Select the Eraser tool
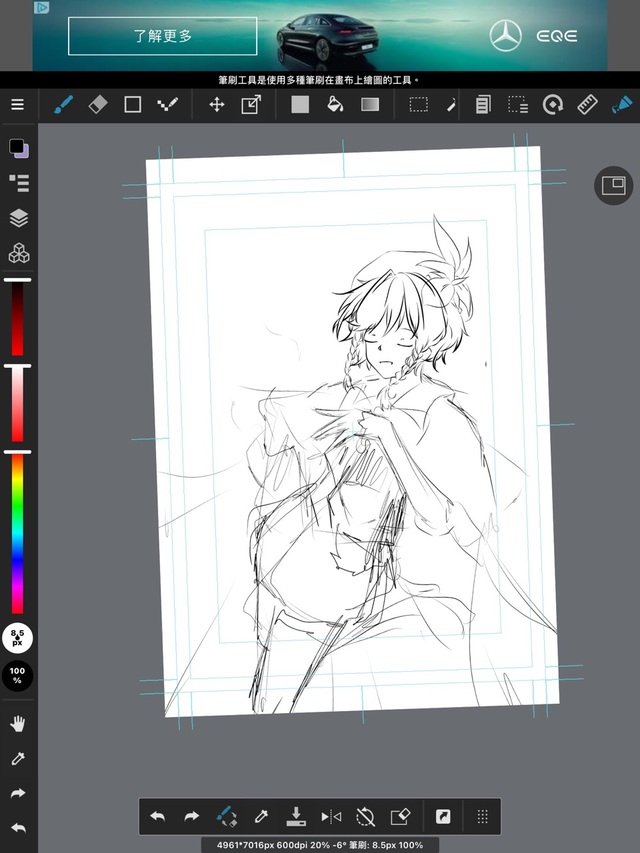The image size is (640, 853). click(x=98, y=104)
